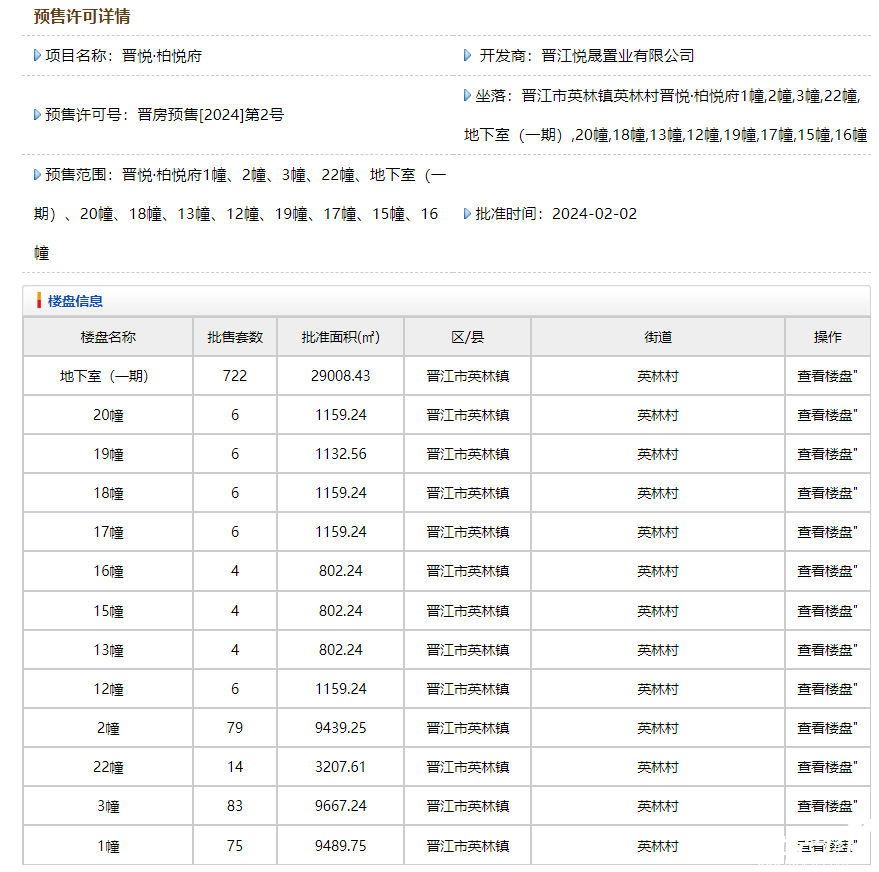Screen dimensions: 879x872
Task: Click the 批售套数 column header
Action: [x=235, y=337]
